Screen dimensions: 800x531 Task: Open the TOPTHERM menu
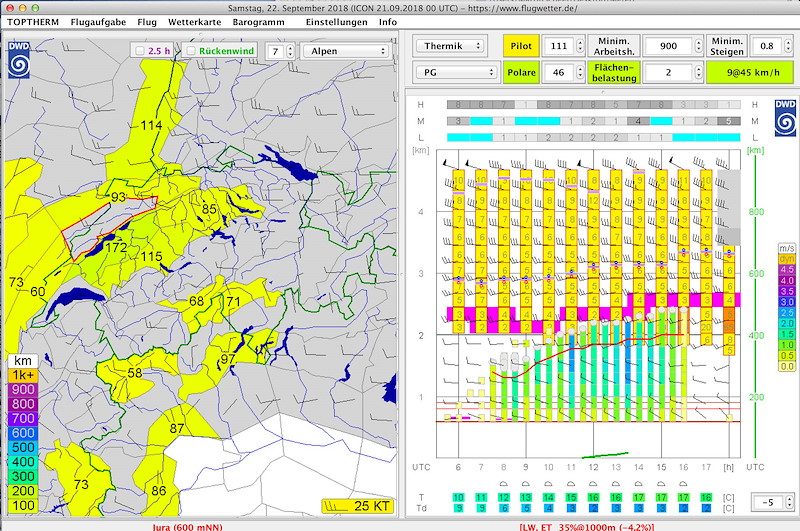[x=33, y=22]
